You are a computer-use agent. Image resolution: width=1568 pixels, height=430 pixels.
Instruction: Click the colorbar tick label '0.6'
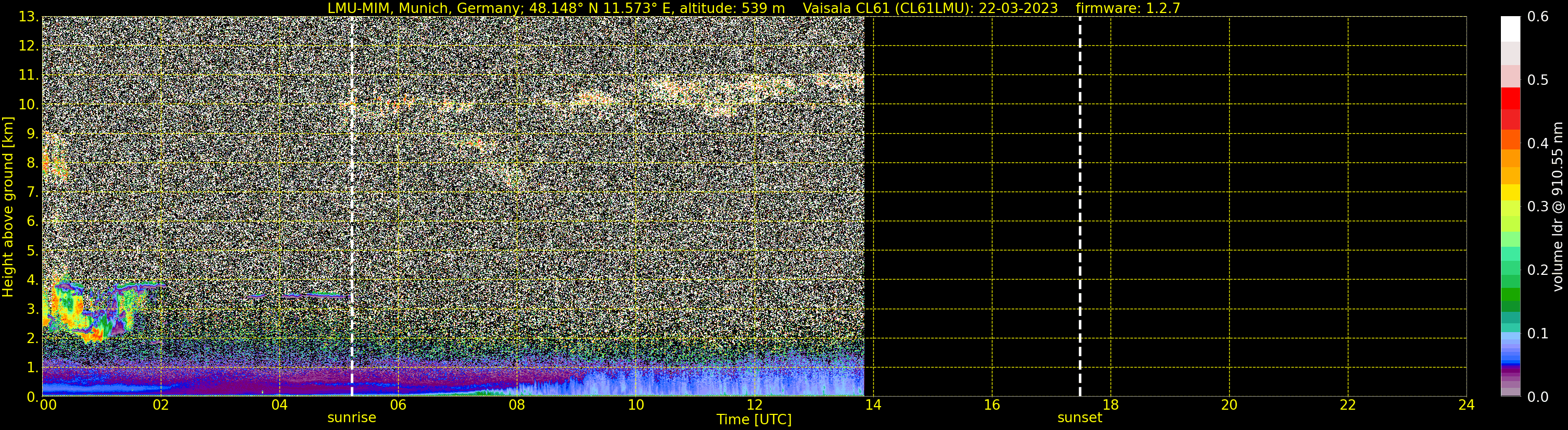point(1538,17)
